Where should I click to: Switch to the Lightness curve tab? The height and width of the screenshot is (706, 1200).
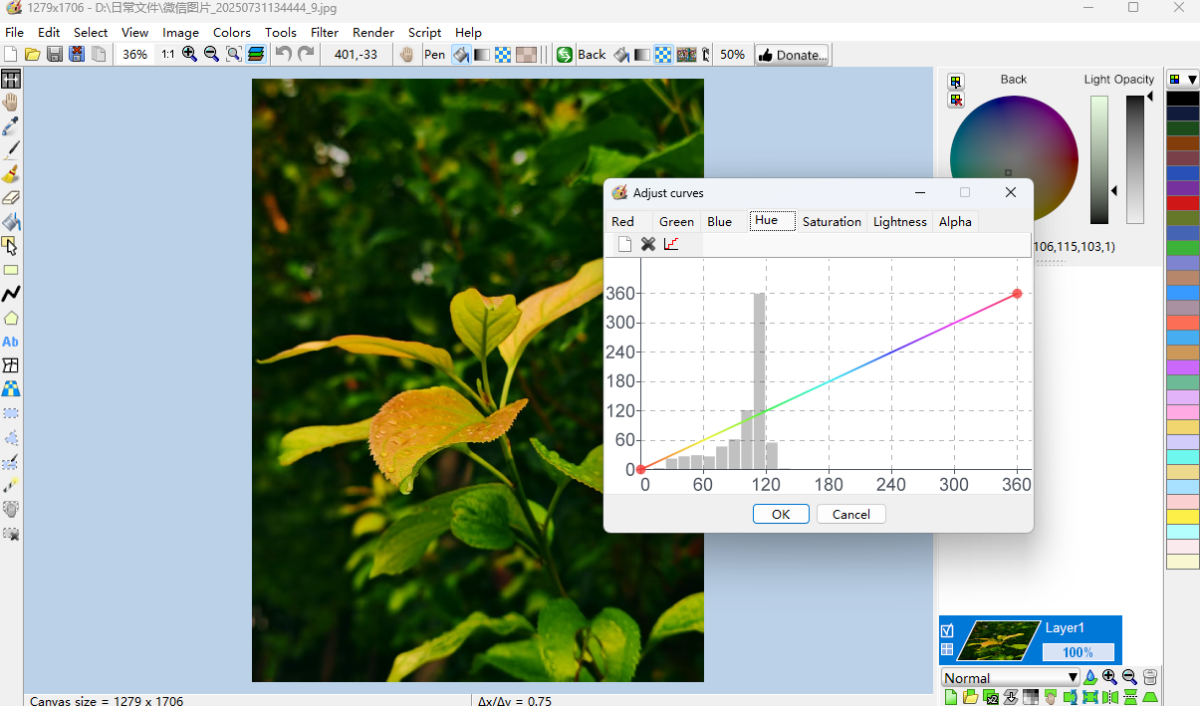click(899, 221)
